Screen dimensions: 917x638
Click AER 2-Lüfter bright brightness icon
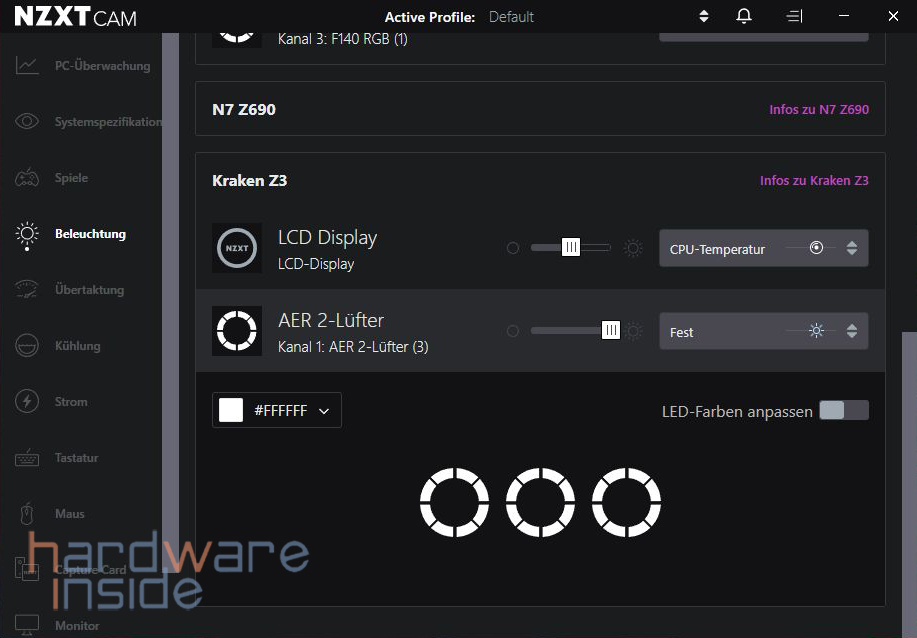click(633, 331)
